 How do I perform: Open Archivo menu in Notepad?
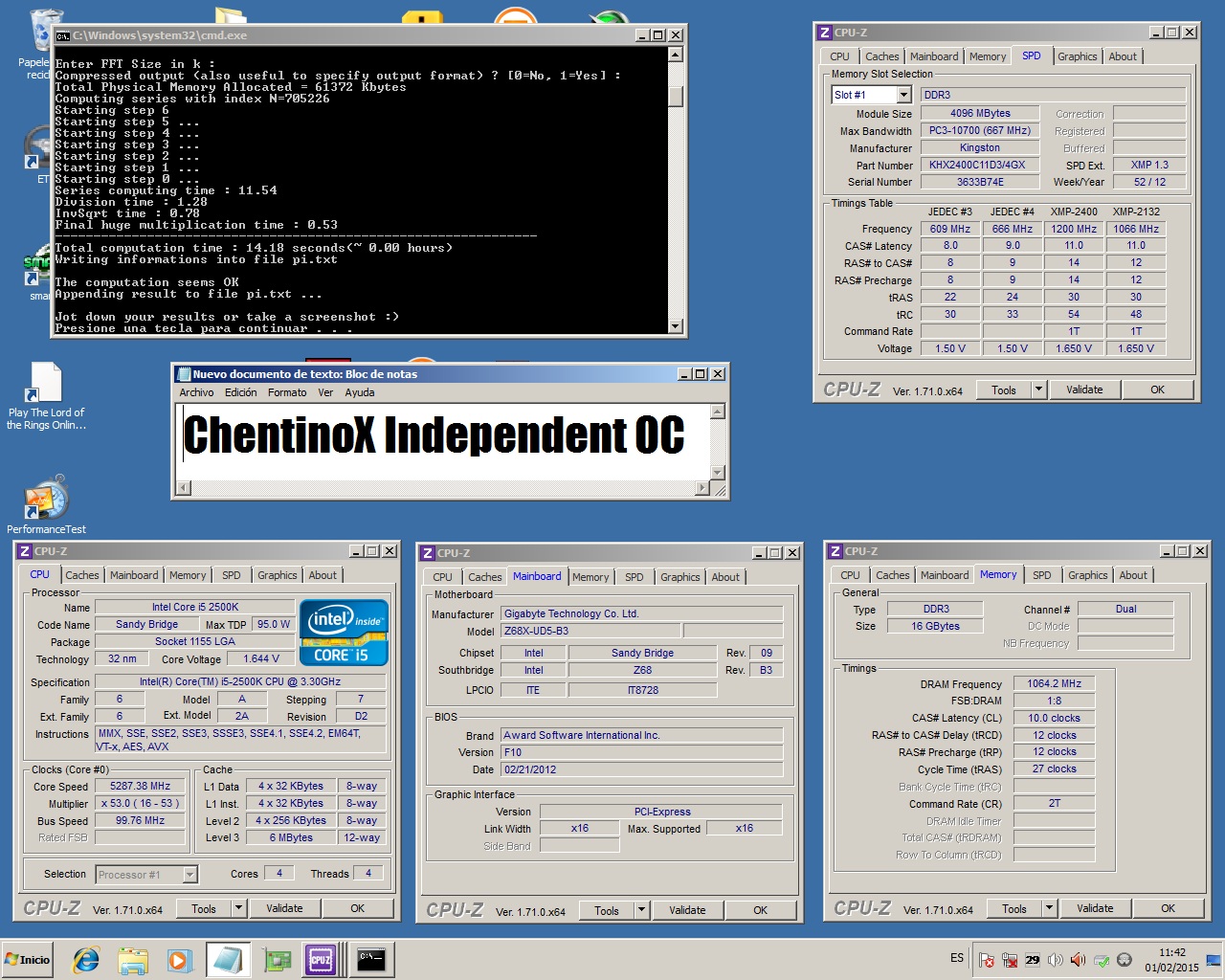coord(196,392)
